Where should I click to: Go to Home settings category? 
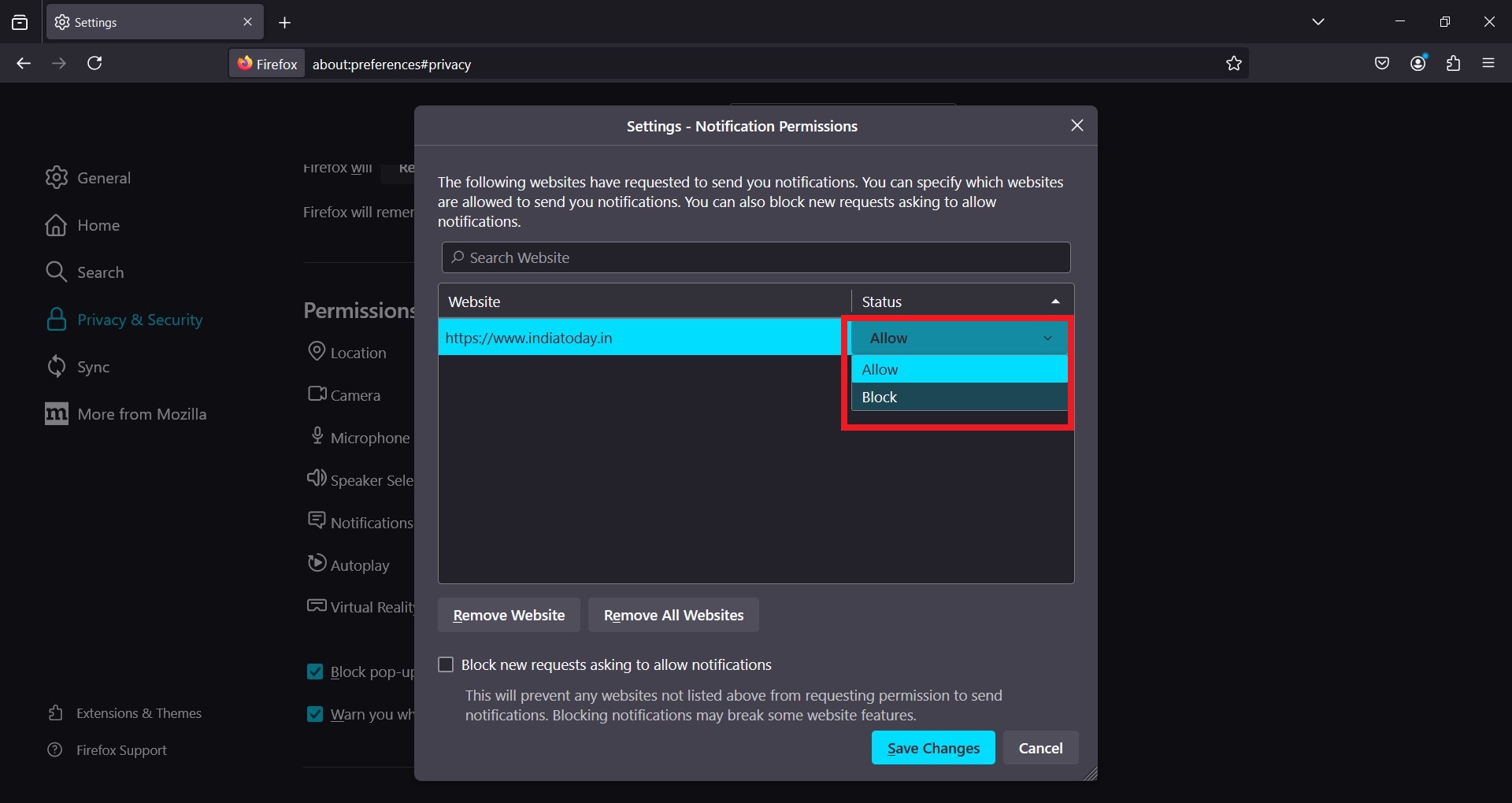(x=83, y=225)
